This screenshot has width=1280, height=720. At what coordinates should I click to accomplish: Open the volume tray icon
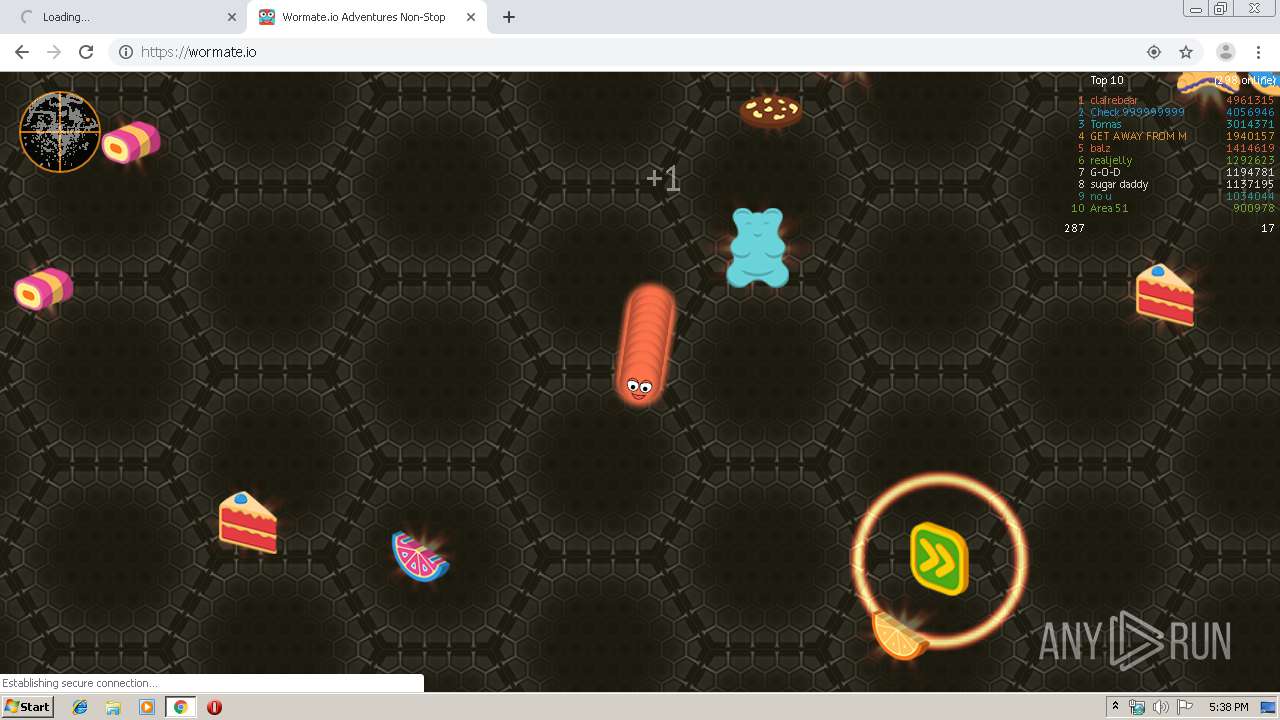[x=1160, y=707]
